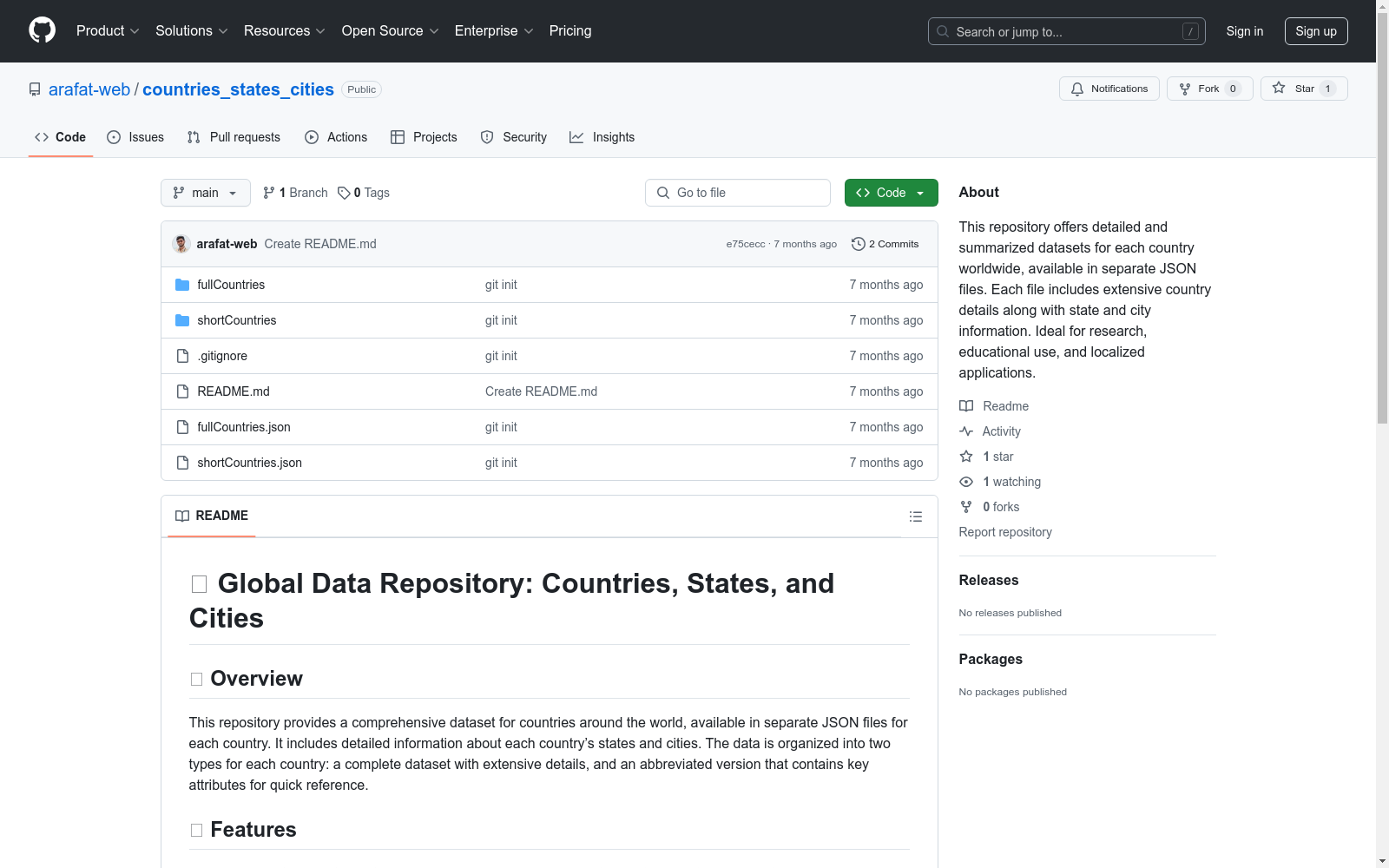This screenshot has height=868, width=1389.
Task: Click the book icon in README tab
Action: click(182, 516)
